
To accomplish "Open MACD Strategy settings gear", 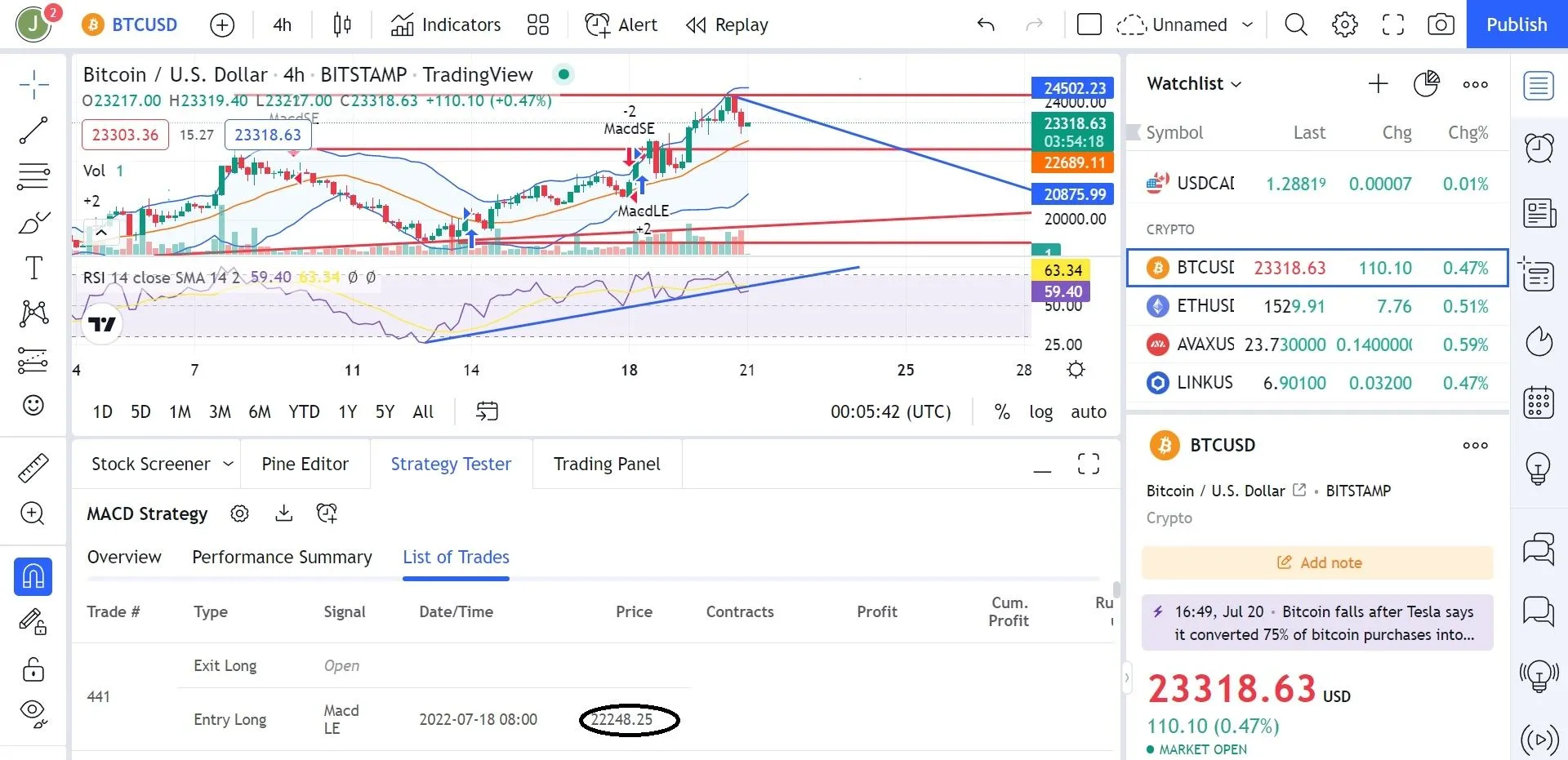I will (x=239, y=513).
